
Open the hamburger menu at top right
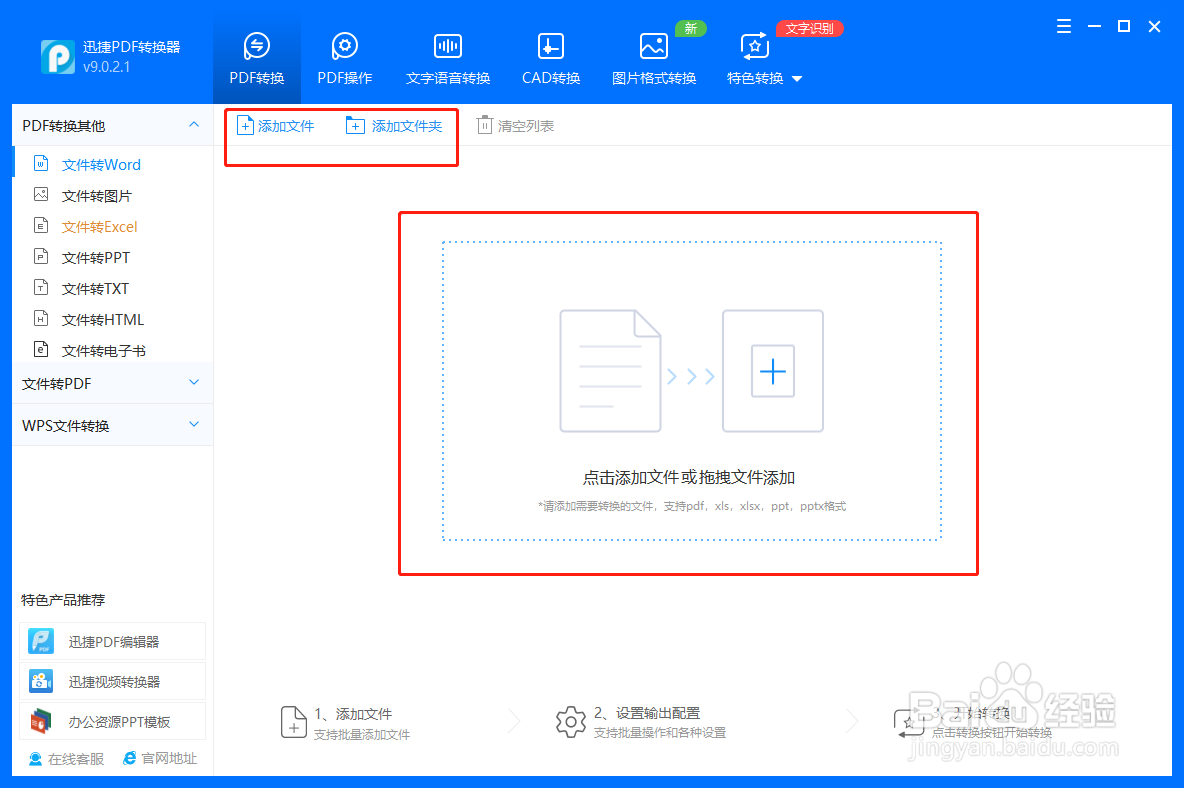coord(1063,27)
